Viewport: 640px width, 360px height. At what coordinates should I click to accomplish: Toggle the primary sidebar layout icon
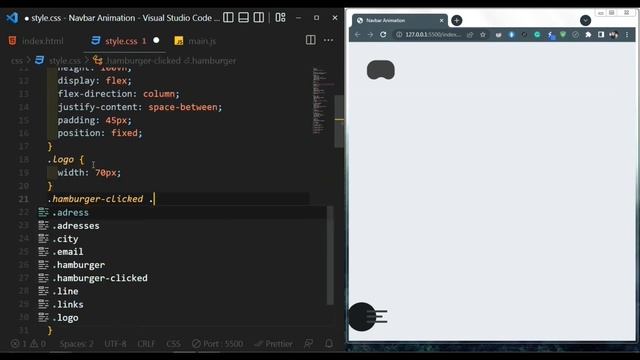click(x=229, y=18)
